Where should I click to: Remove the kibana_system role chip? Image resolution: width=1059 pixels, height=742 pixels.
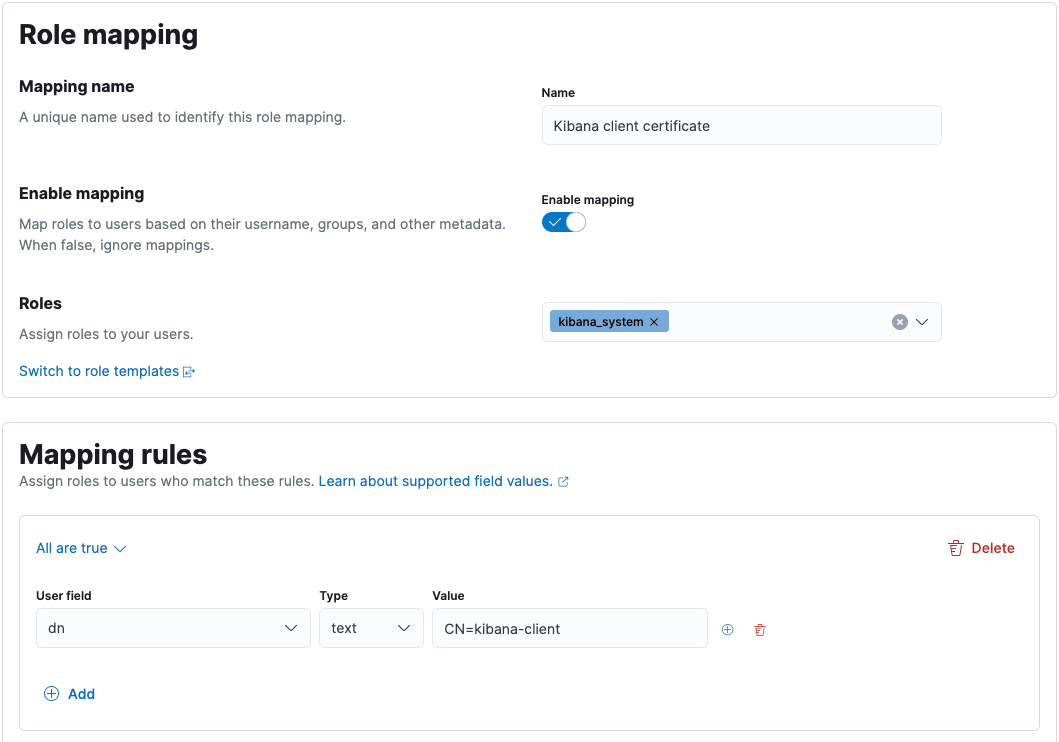[x=654, y=321]
